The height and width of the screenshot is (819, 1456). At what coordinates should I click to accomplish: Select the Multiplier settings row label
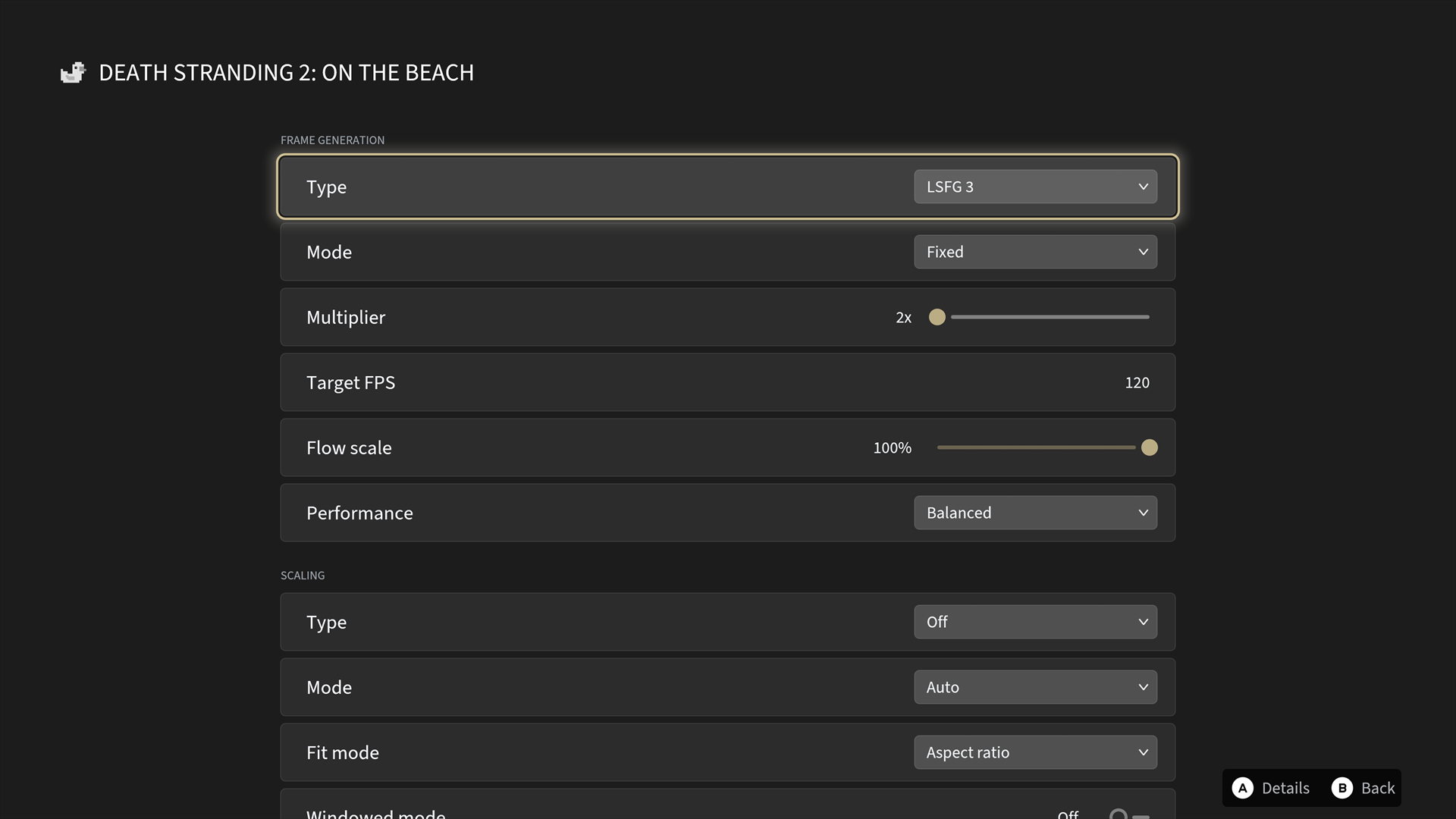346,317
